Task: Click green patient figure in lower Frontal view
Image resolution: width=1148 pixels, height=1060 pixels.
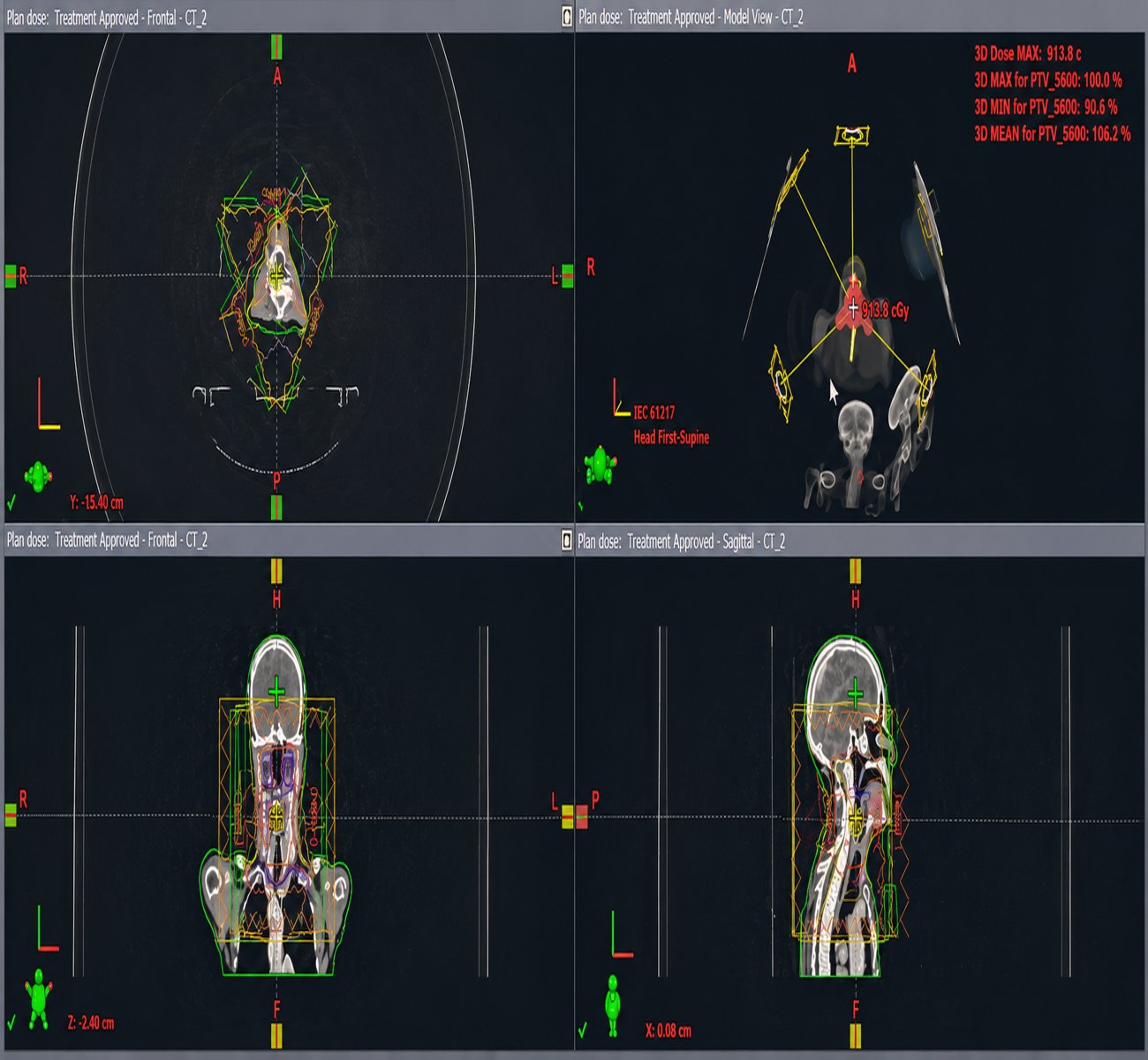Action: pyautogui.click(x=38, y=999)
